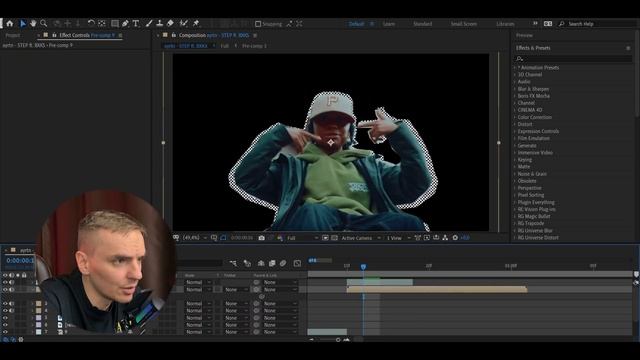
Task: Toggle mask and shape path visibility
Action: [x=223, y=238]
